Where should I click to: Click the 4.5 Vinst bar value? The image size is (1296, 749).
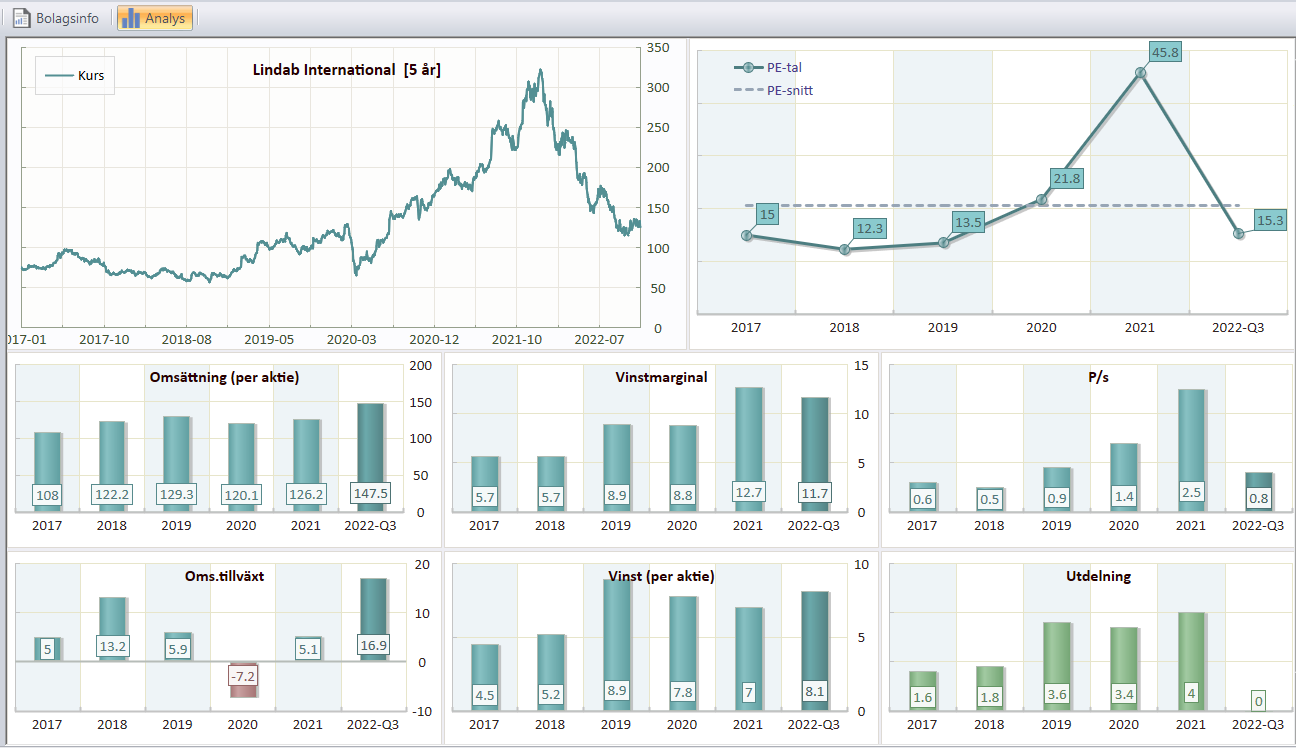coord(486,694)
